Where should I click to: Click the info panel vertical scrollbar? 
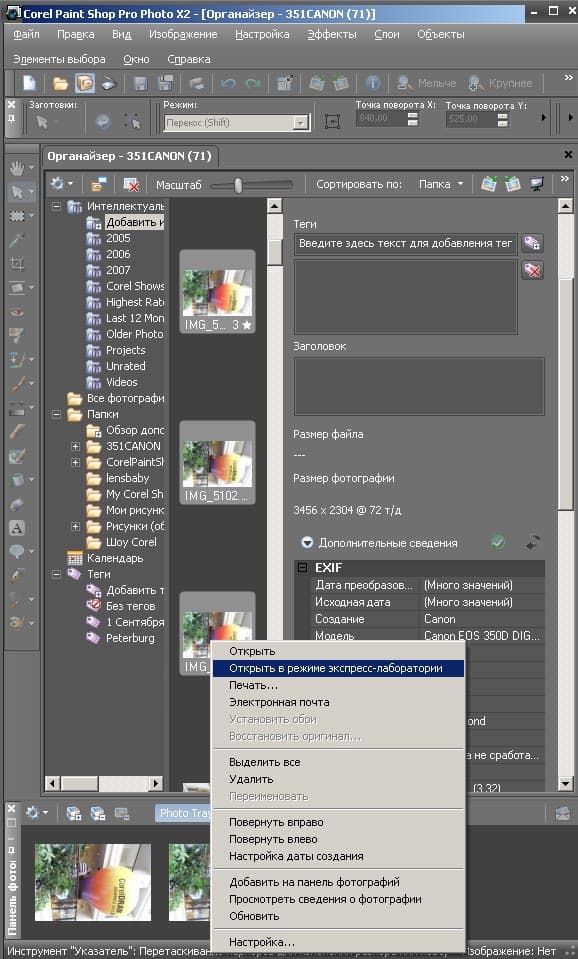coord(565,495)
